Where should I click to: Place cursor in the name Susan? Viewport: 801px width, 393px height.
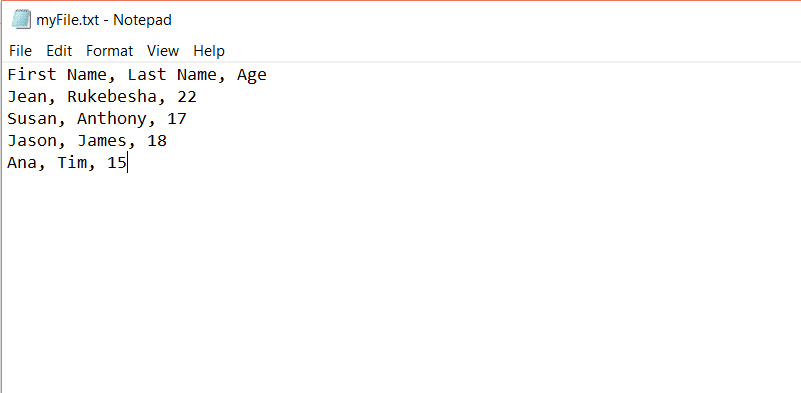coord(32,119)
